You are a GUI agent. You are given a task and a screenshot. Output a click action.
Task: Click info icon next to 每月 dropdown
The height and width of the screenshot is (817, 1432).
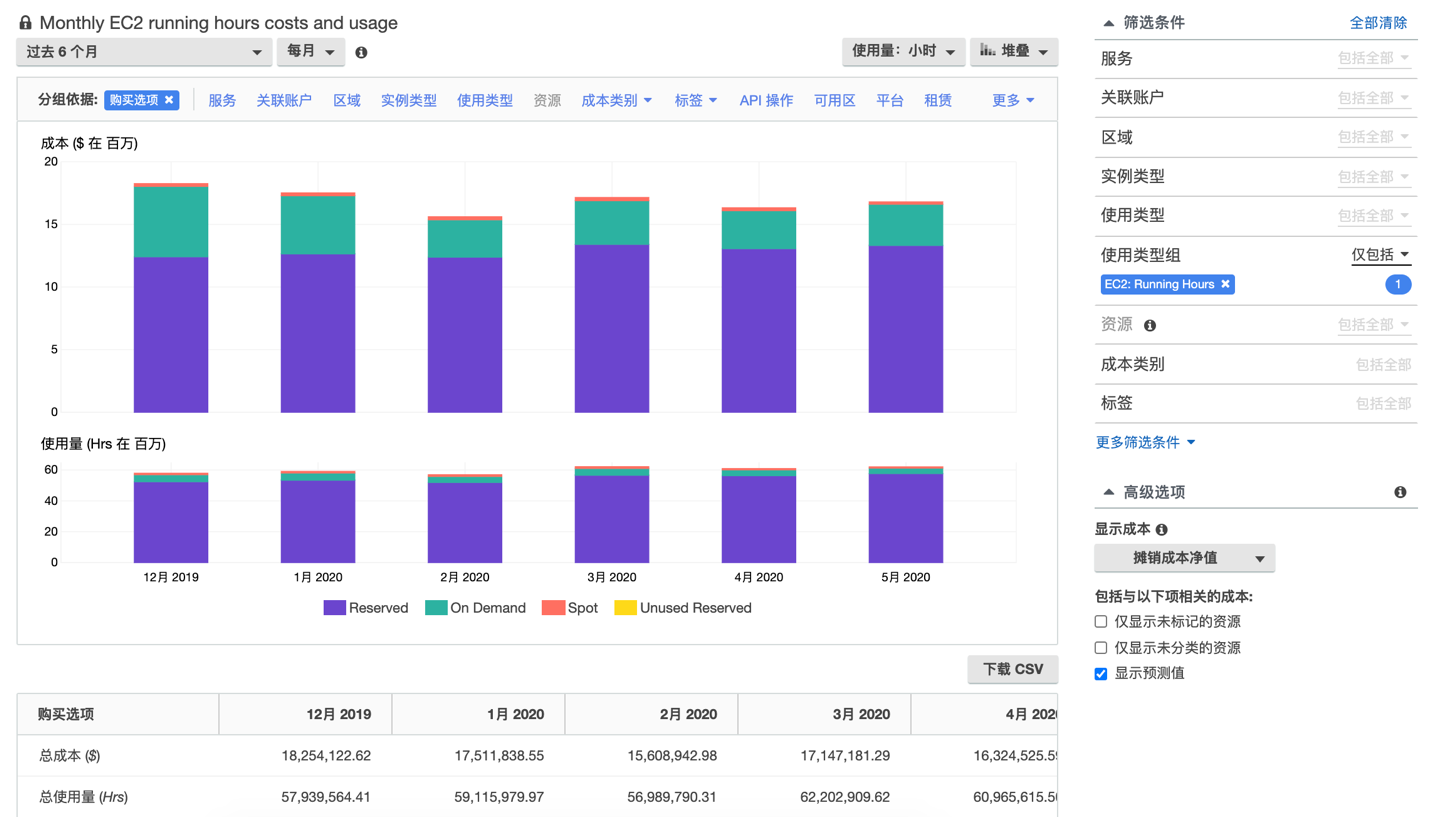[361, 52]
